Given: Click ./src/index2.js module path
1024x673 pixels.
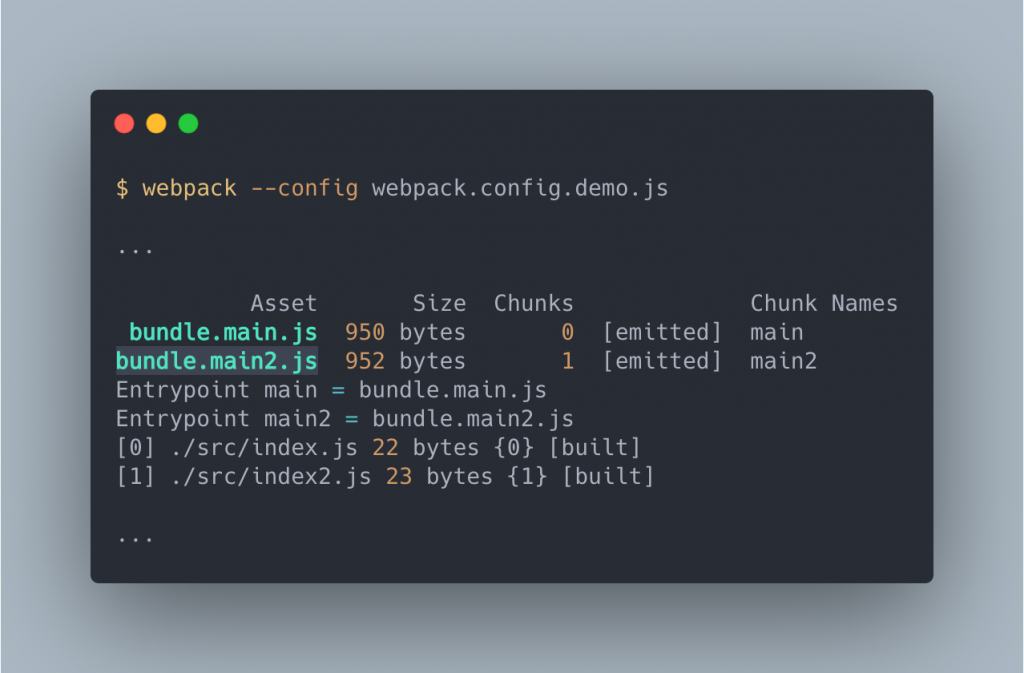Looking at the screenshot, I should (x=271, y=476).
